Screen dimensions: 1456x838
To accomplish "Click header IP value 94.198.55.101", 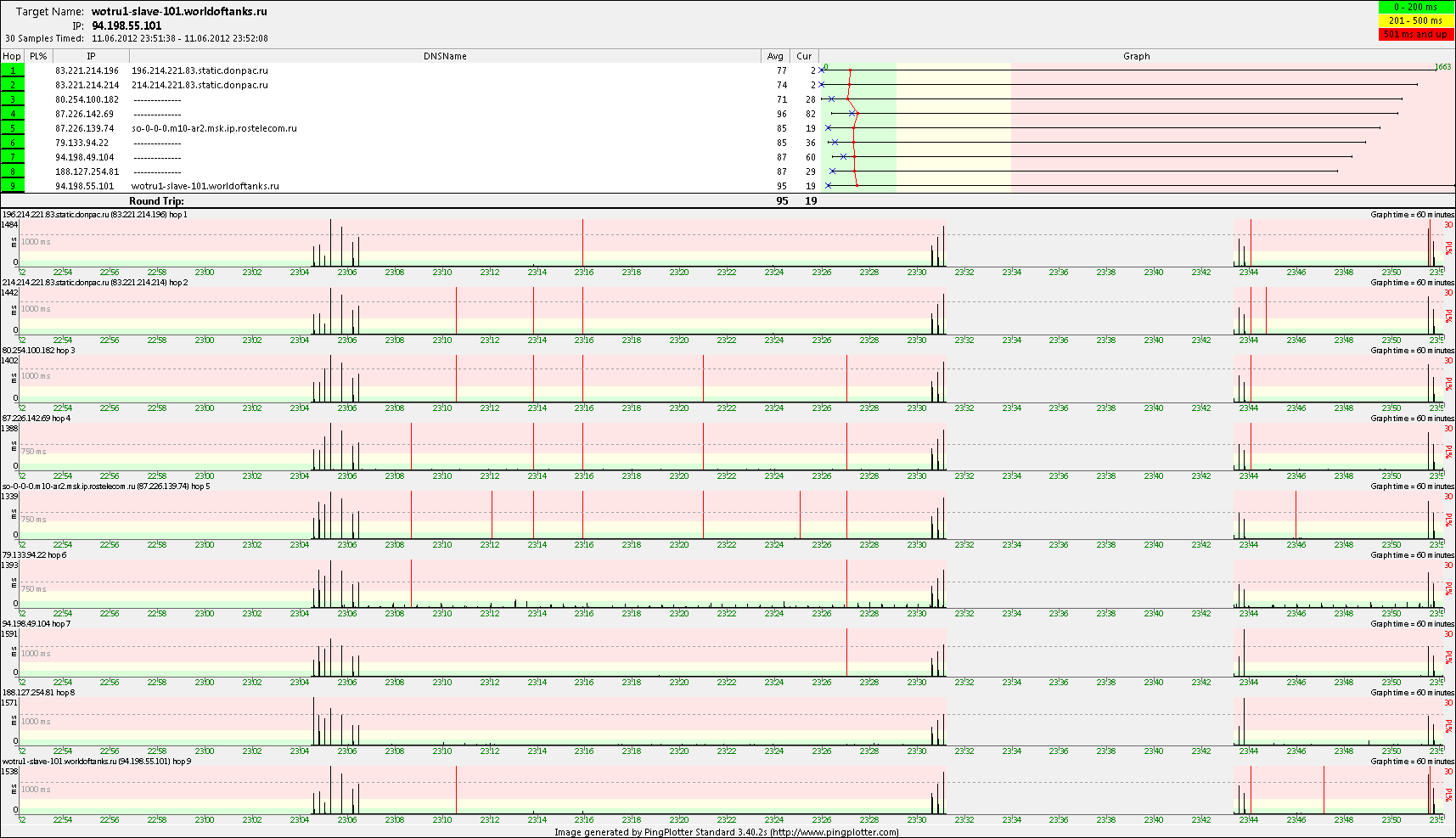I will 126,25.
